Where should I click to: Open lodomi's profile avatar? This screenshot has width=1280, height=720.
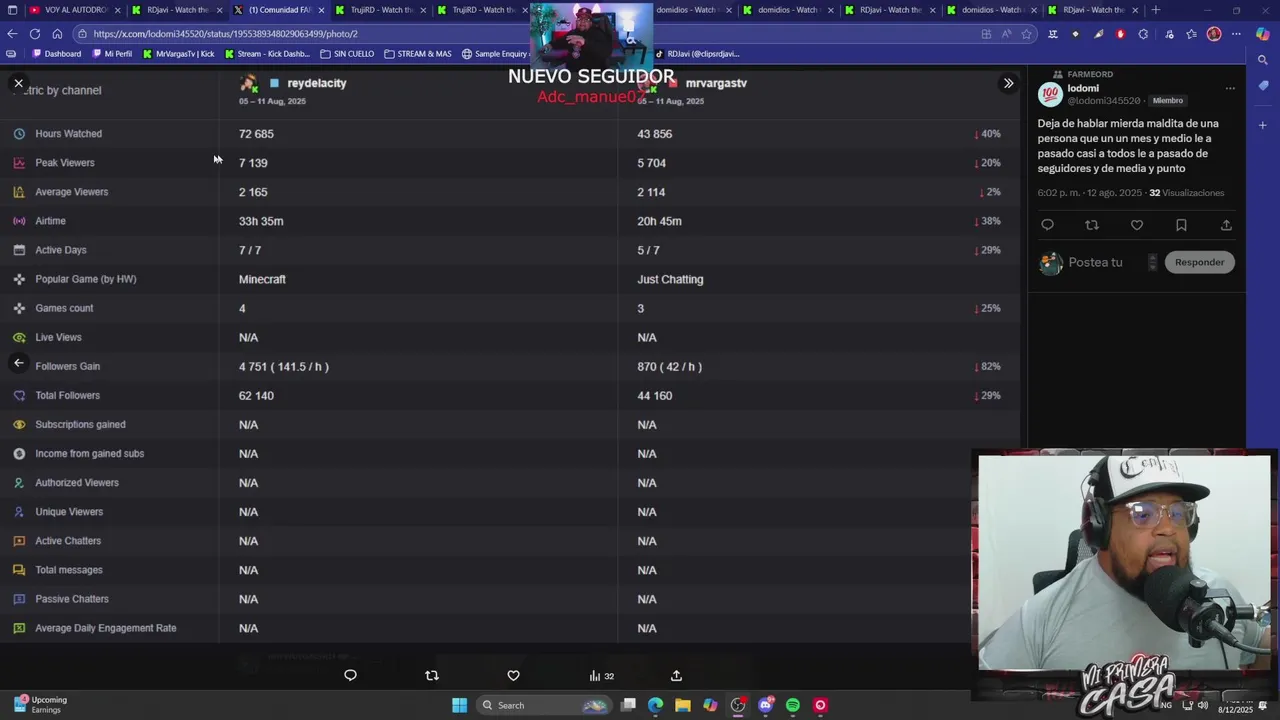(x=1050, y=95)
